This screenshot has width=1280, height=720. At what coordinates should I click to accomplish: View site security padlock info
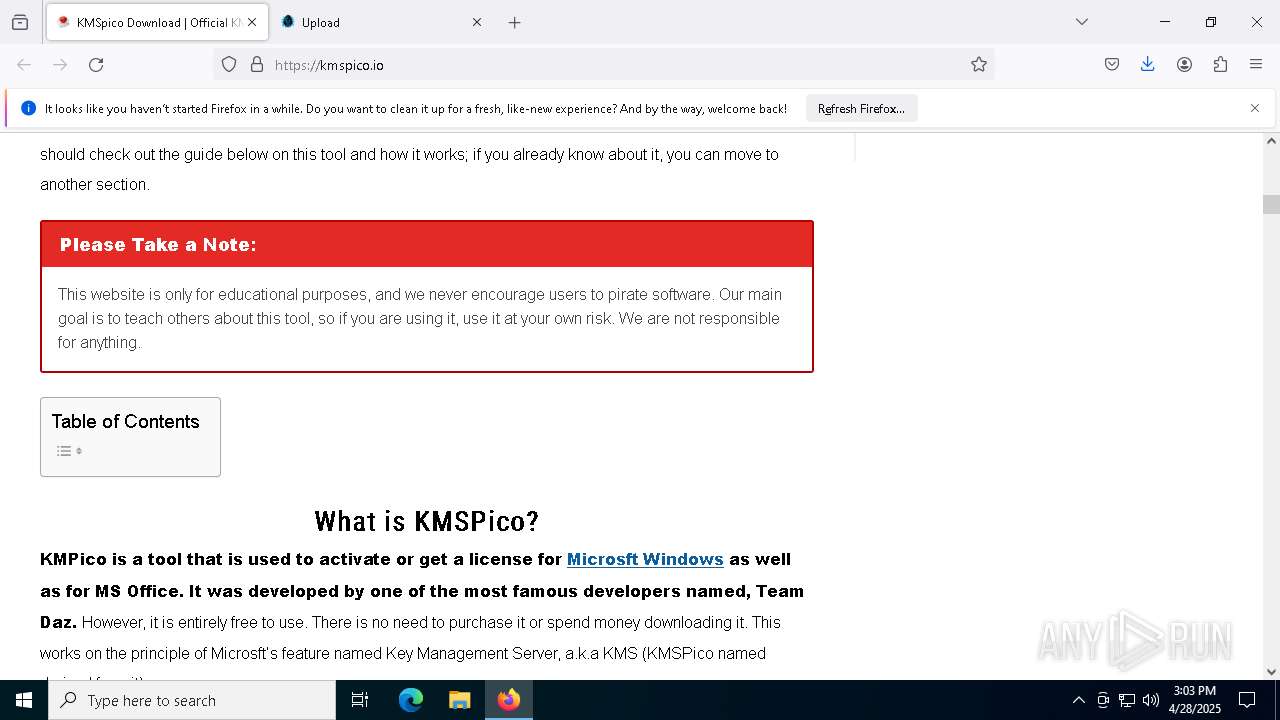click(x=257, y=64)
